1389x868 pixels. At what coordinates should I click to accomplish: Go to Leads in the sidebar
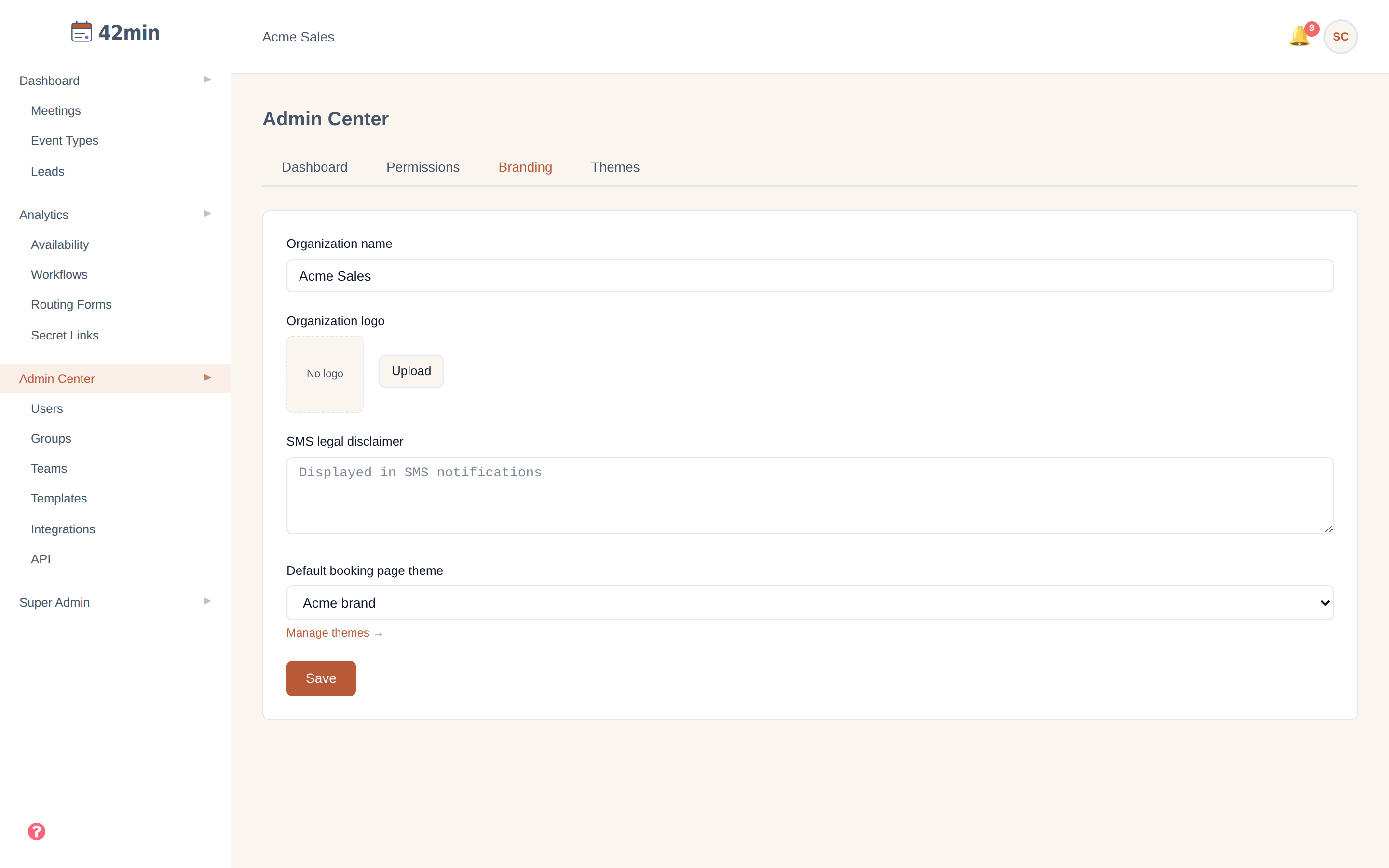click(x=48, y=172)
